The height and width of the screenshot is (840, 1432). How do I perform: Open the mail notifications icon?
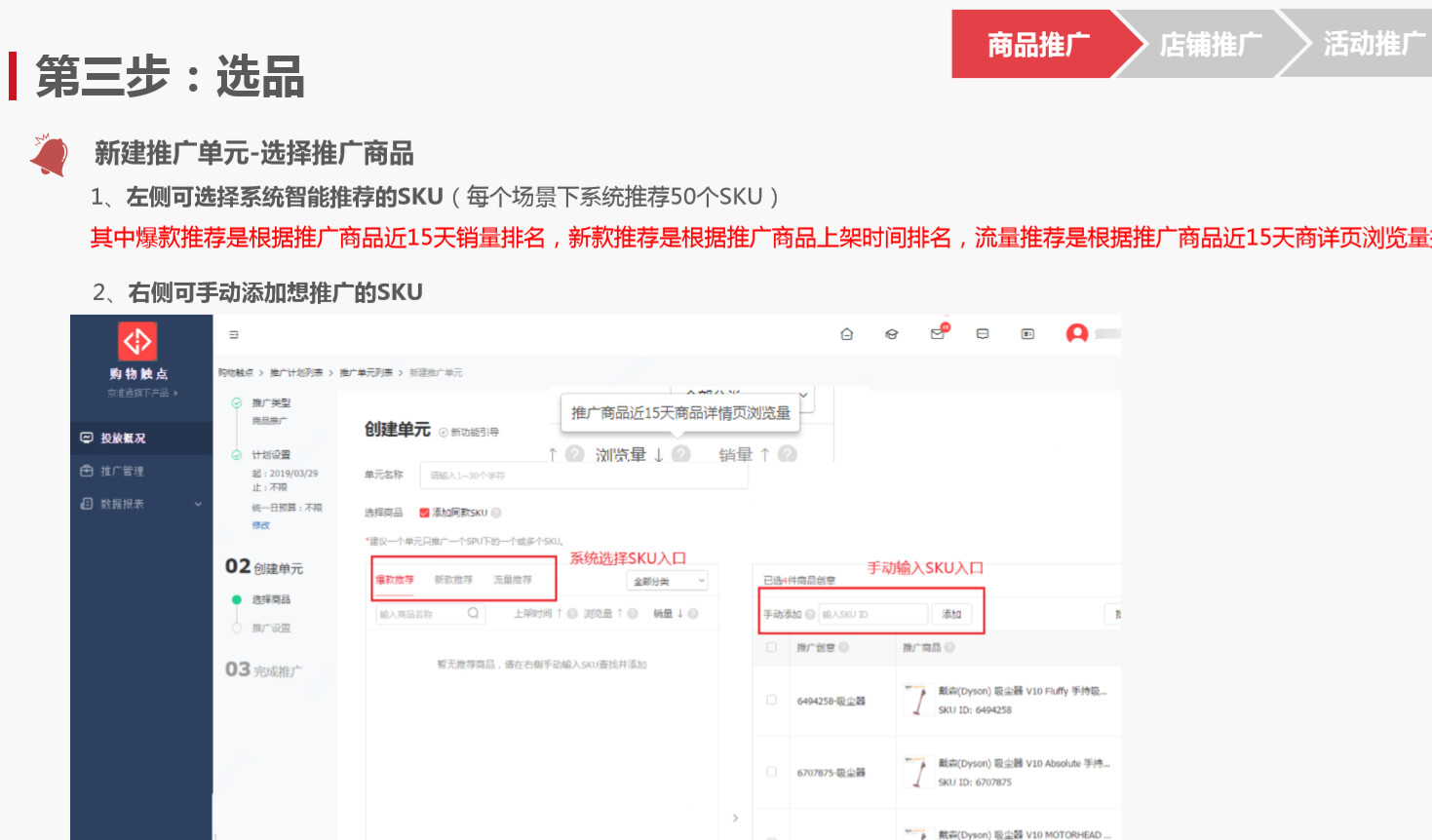pos(938,333)
